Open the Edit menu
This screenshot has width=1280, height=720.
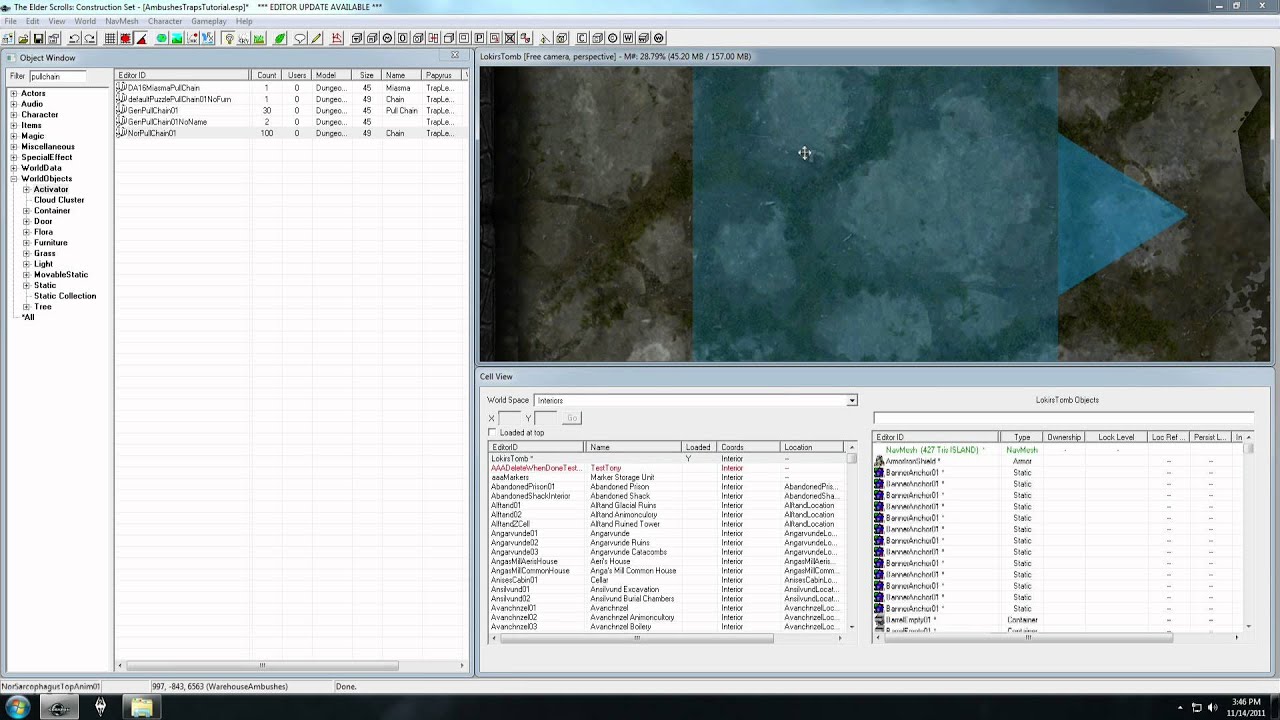(33, 21)
